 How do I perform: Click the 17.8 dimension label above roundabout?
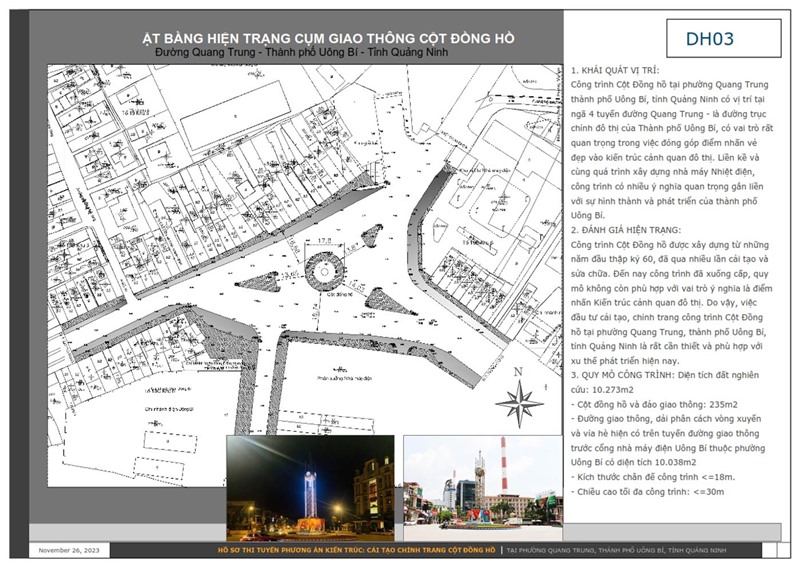tap(324, 240)
